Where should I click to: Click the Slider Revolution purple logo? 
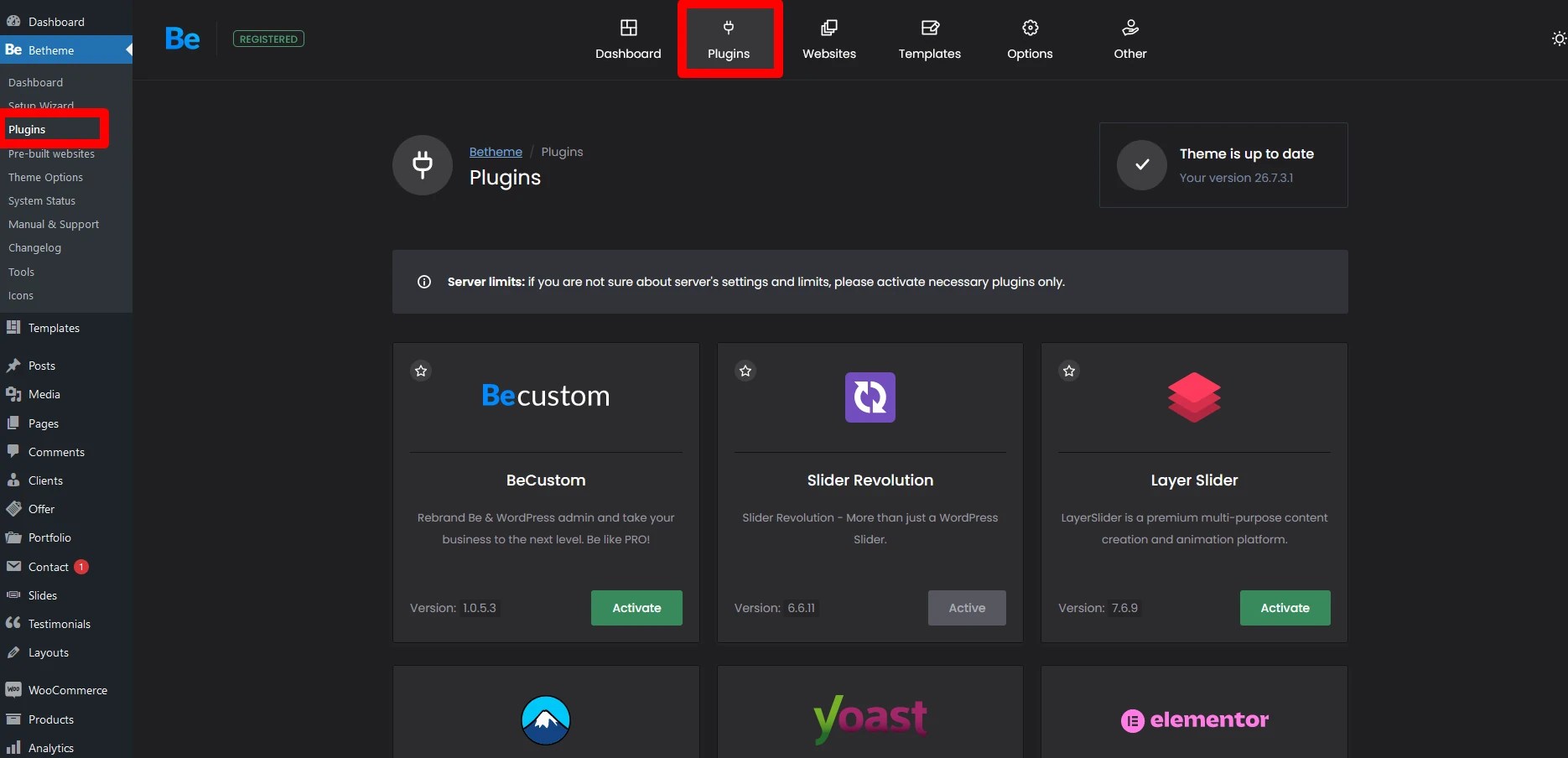pos(870,397)
